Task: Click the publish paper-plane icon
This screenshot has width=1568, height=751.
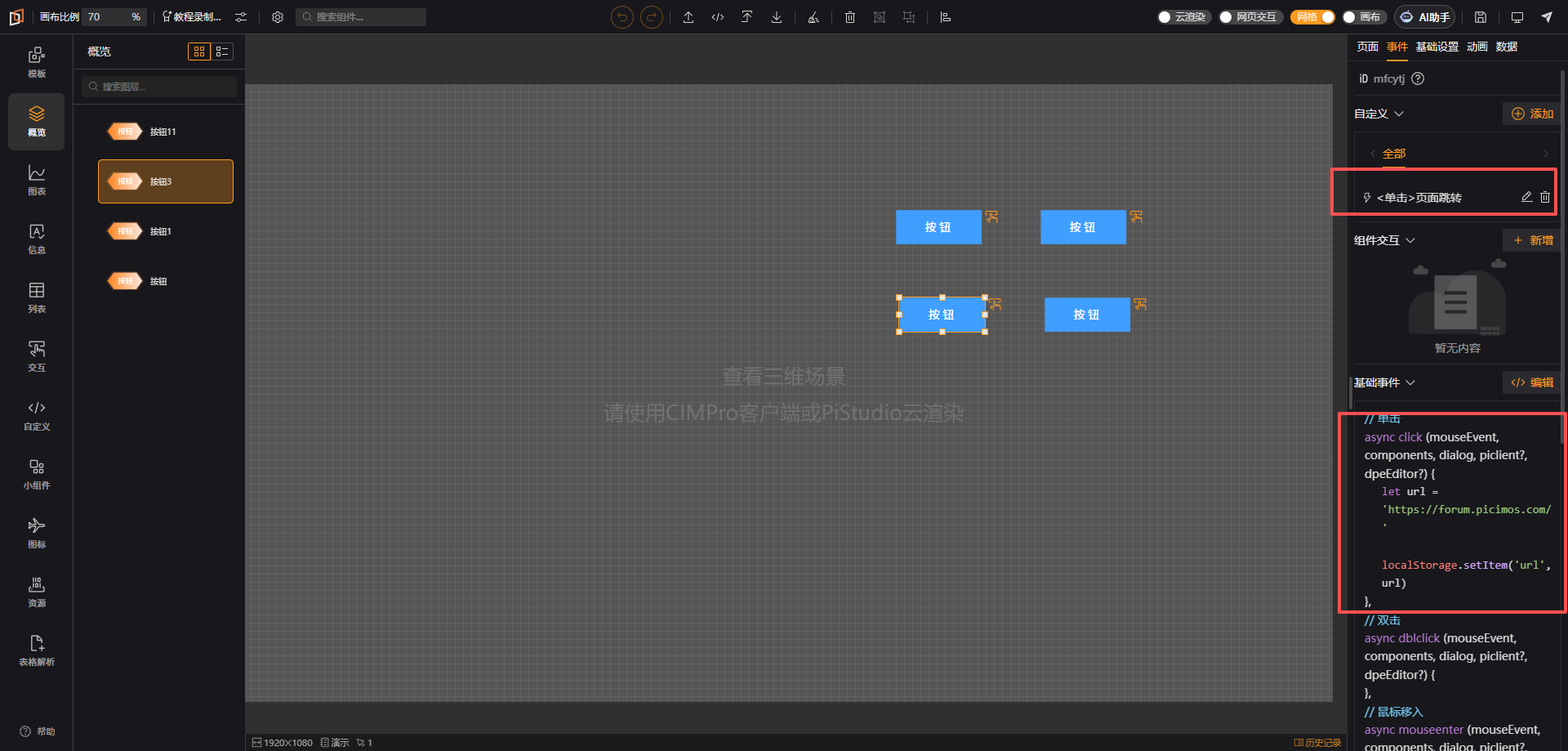Action: 1547,17
